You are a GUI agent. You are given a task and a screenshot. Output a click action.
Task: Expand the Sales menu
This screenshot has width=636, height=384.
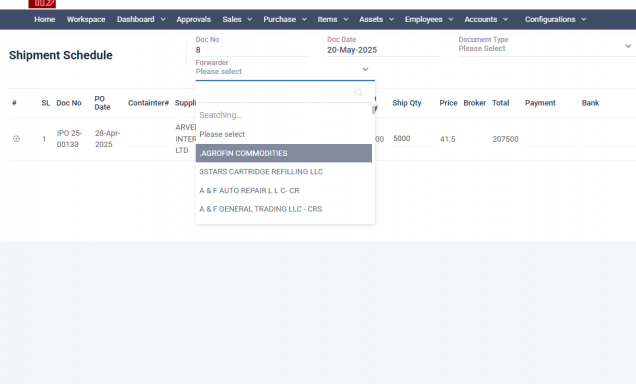(237, 19)
